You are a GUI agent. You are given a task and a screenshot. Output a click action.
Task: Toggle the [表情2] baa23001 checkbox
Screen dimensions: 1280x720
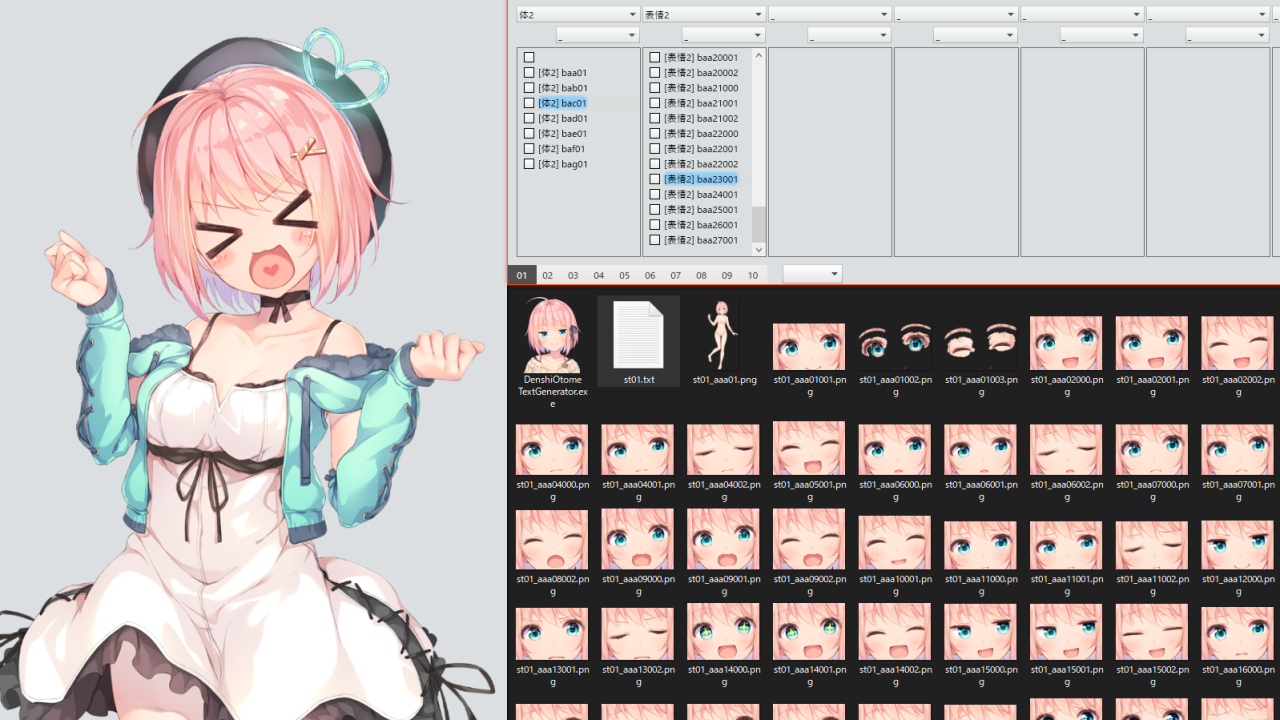coord(655,179)
